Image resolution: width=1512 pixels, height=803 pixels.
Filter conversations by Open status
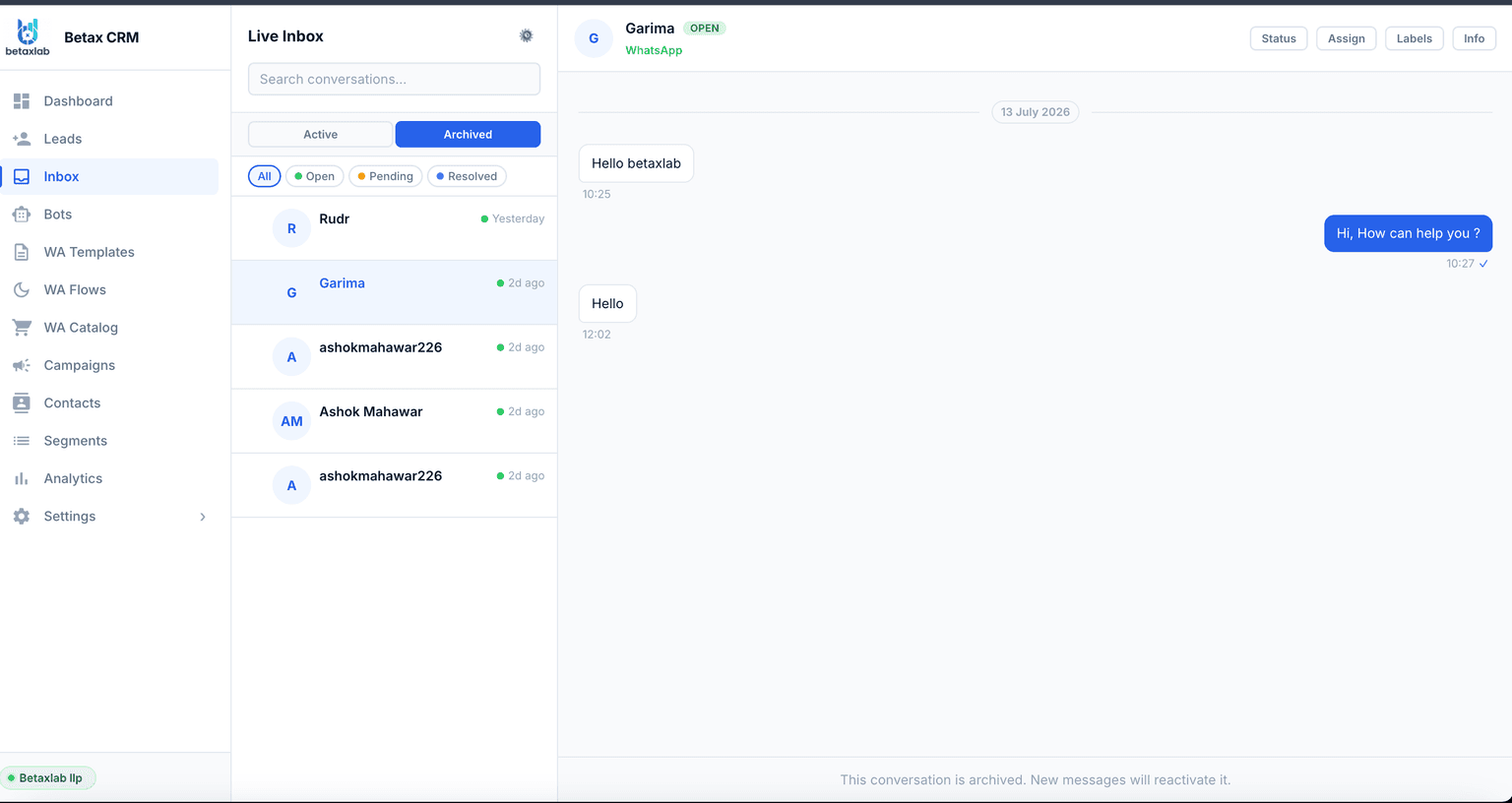pyautogui.click(x=315, y=176)
